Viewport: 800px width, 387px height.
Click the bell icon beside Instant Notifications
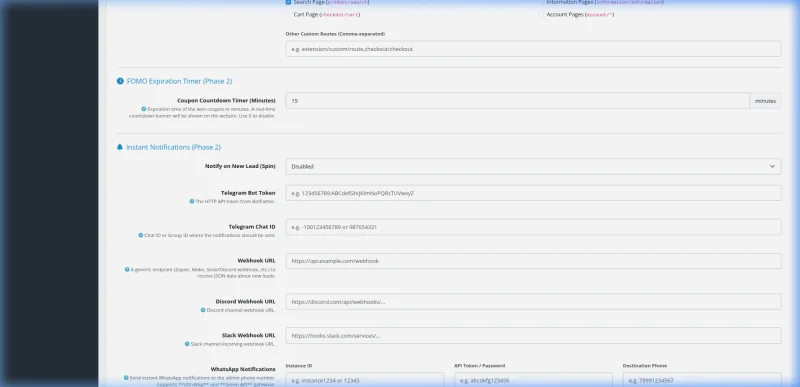[x=120, y=147]
